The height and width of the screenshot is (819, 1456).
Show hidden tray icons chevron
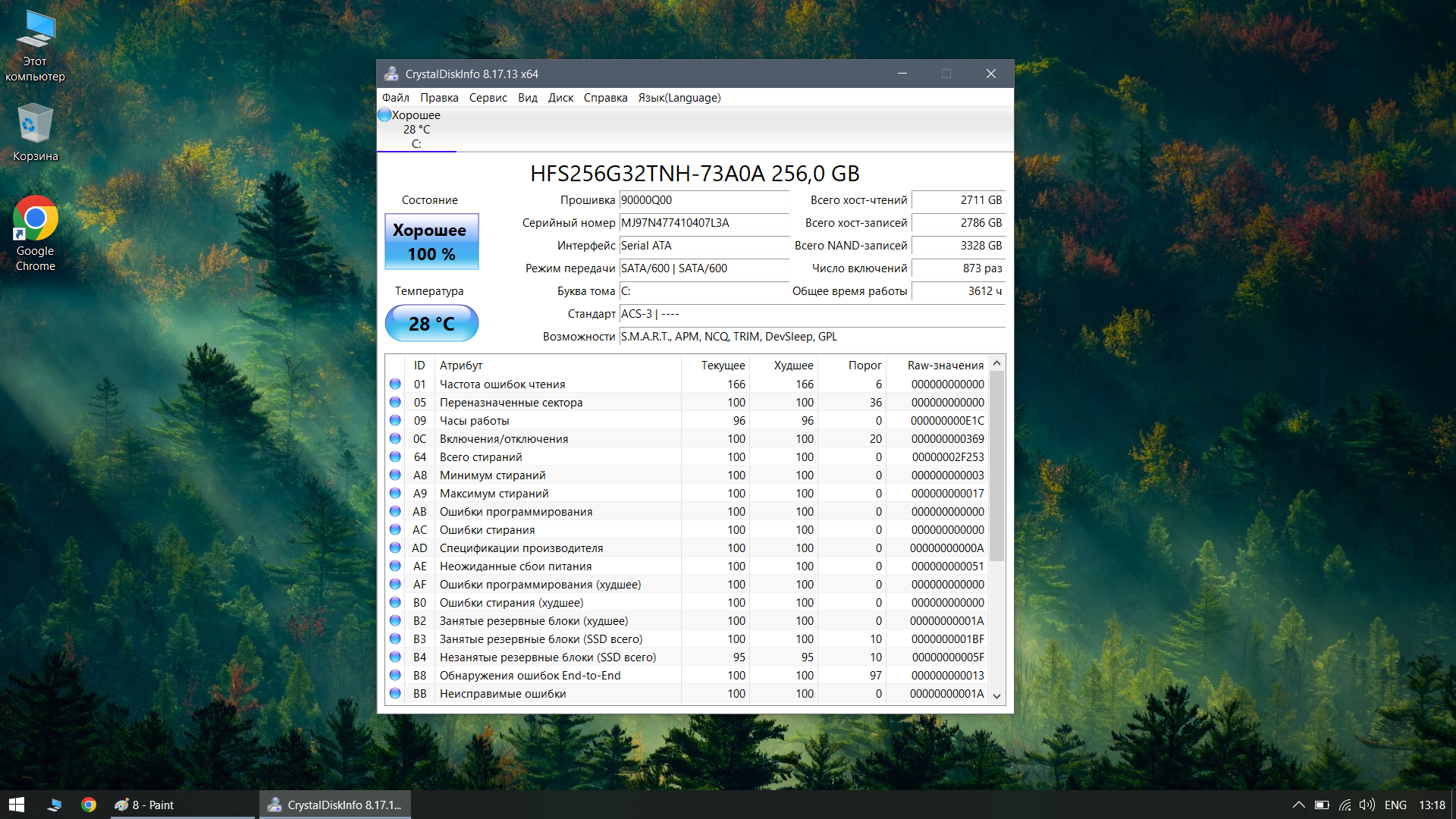coord(1298,805)
